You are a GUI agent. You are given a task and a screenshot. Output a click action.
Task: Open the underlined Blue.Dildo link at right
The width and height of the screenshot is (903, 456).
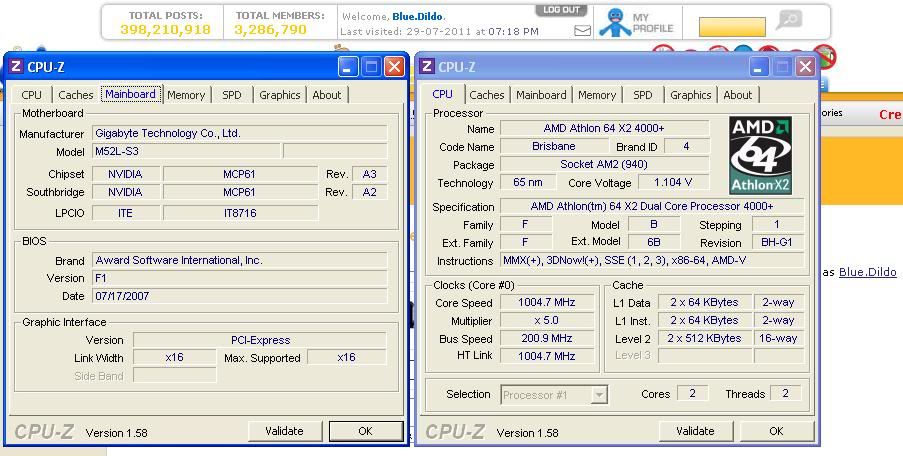tap(867, 272)
